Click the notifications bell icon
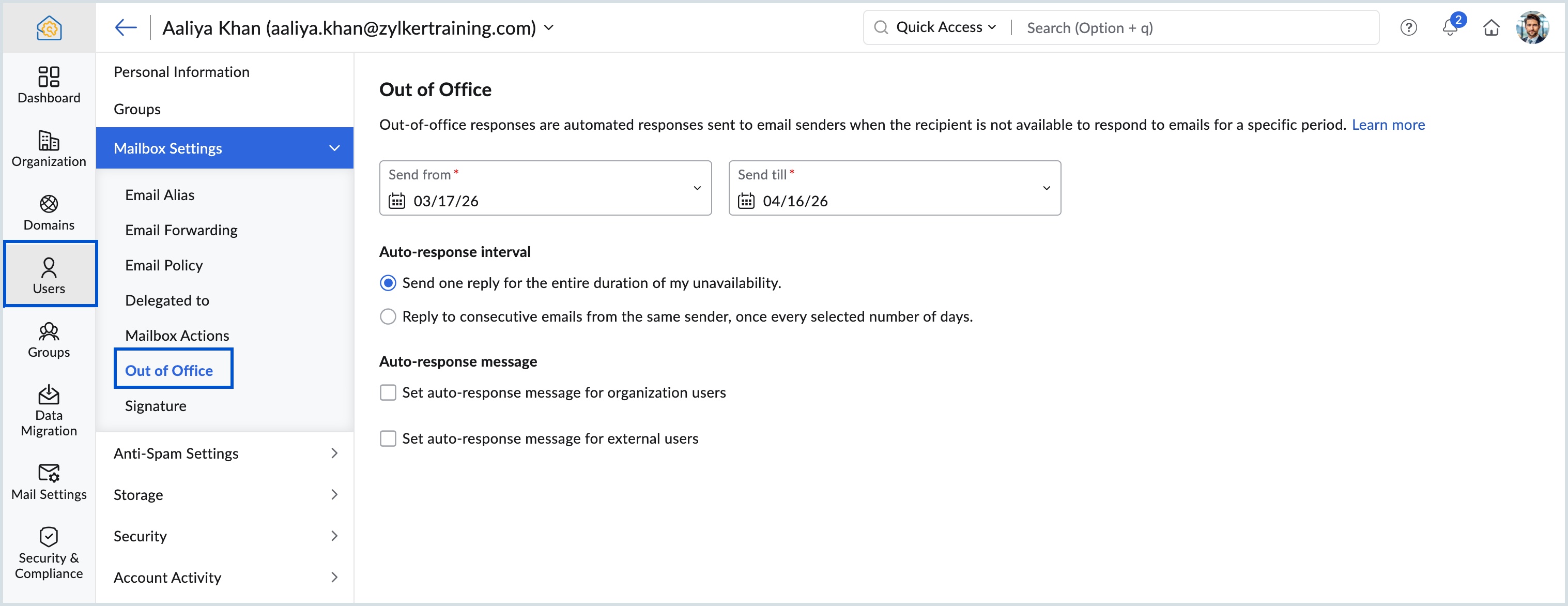Viewport: 1568px width, 606px height. point(1449,27)
